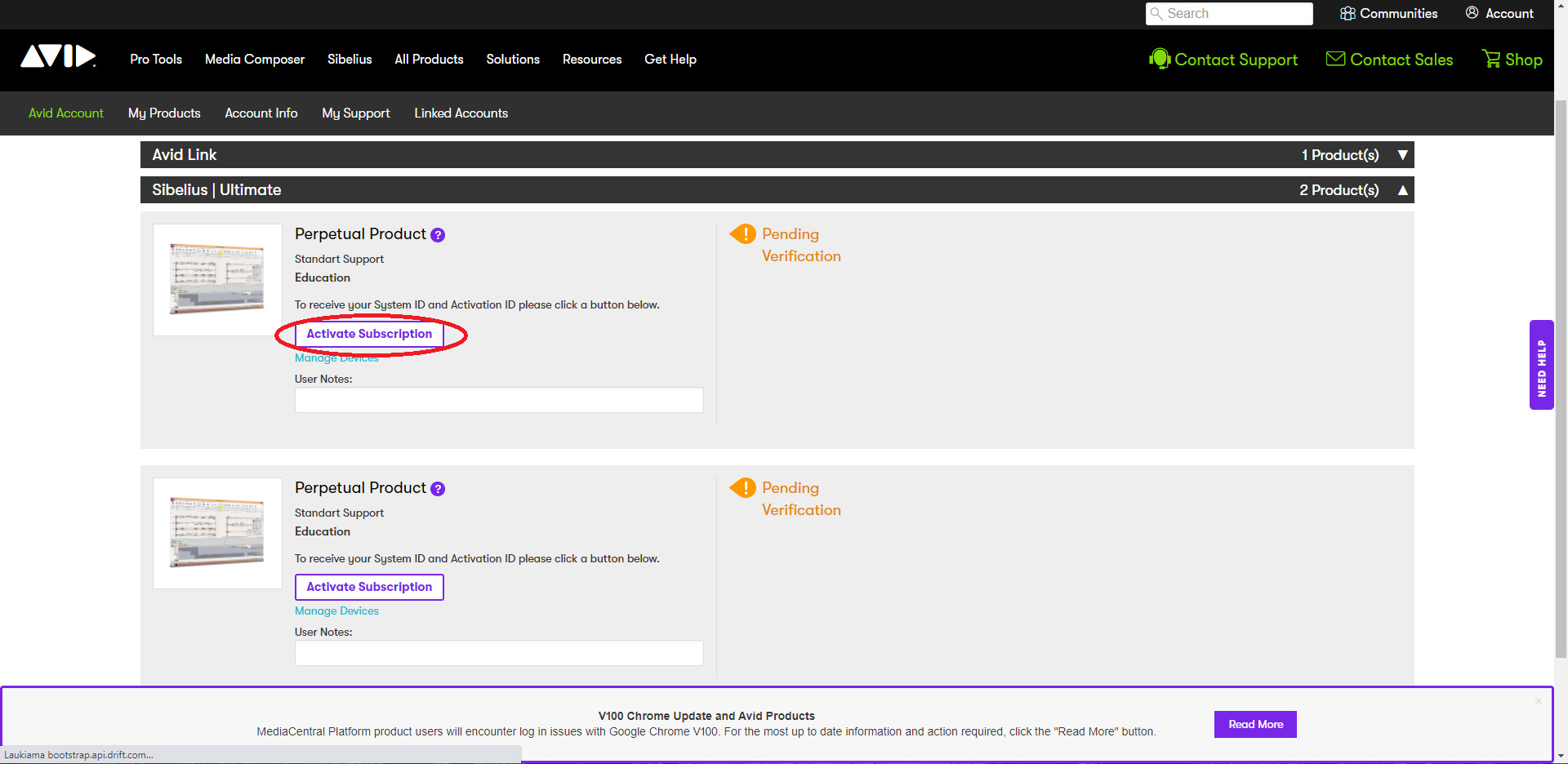1568x764 pixels.
Task: Click the Contact Support link
Action: (1236, 60)
